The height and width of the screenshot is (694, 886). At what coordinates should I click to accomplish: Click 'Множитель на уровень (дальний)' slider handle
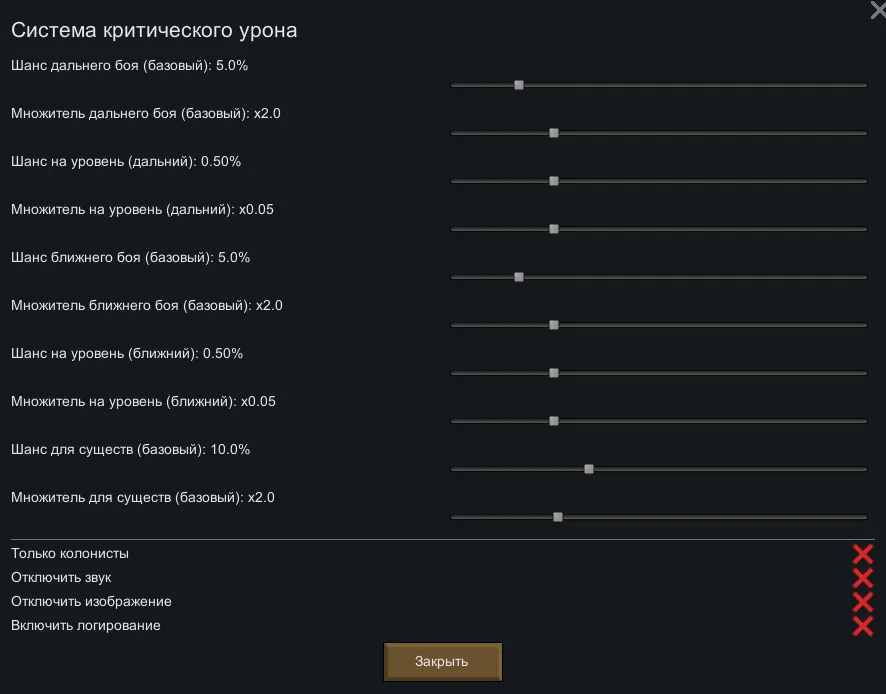tap(553, 229)
